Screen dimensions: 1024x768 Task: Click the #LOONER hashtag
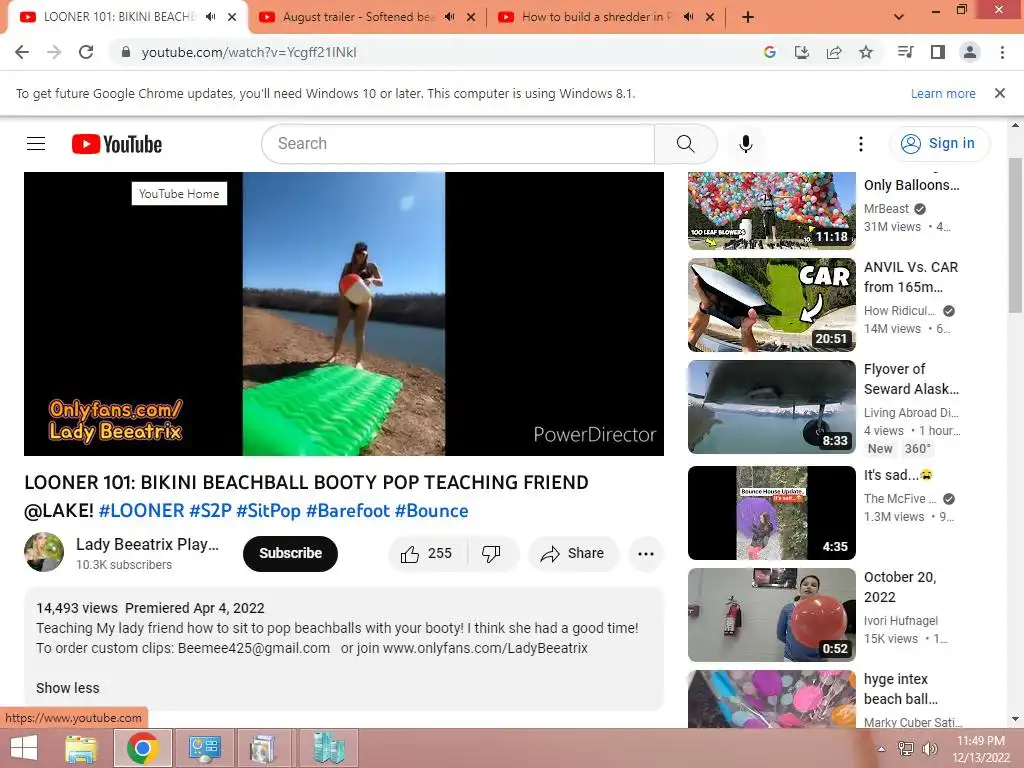click(142, 511)
